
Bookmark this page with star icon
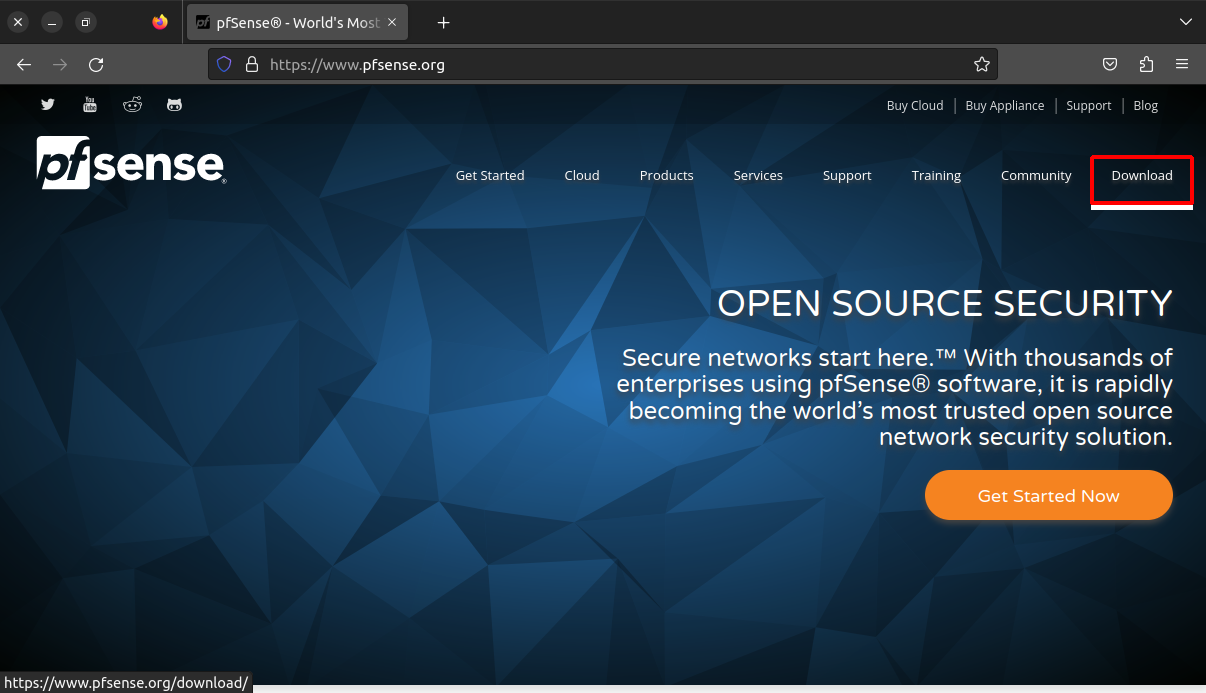tap(982, 64)
